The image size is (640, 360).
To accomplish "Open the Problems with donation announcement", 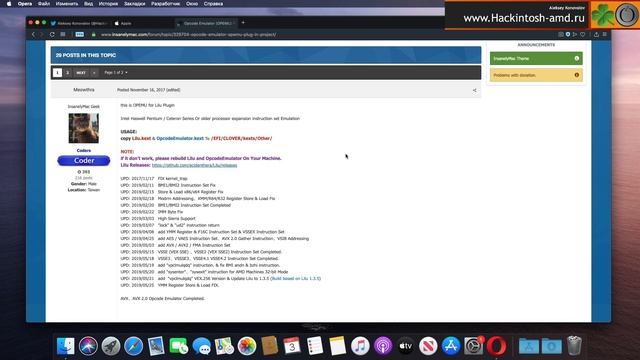I will [536, 75].
